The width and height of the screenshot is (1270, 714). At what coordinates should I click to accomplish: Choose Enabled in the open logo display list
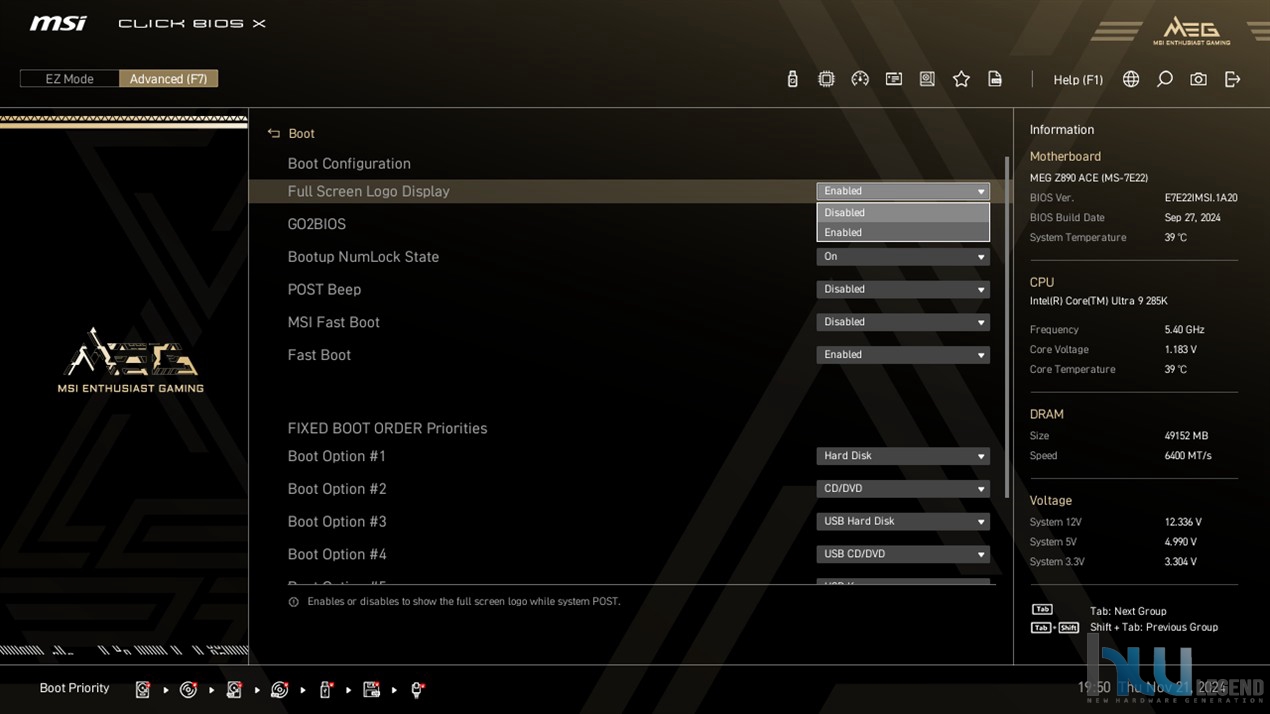point(902,232)
